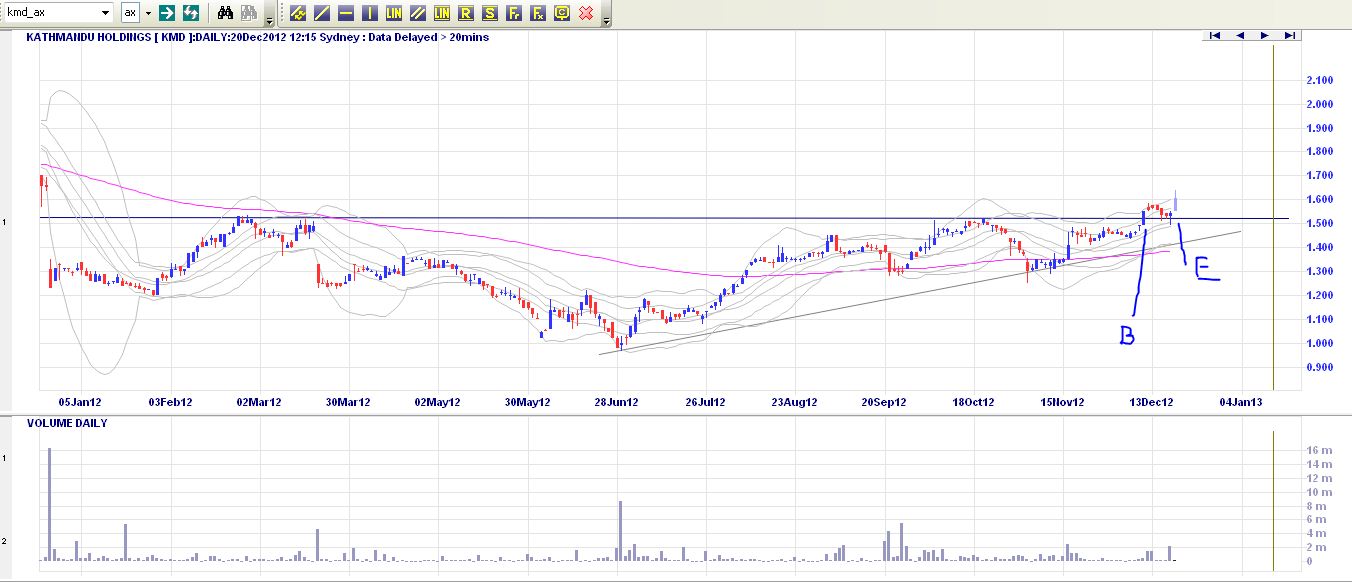Expand the exchange dropdown arrow beside 'ax'
The width and height of the screenshot is (1352, 582).
148,13
